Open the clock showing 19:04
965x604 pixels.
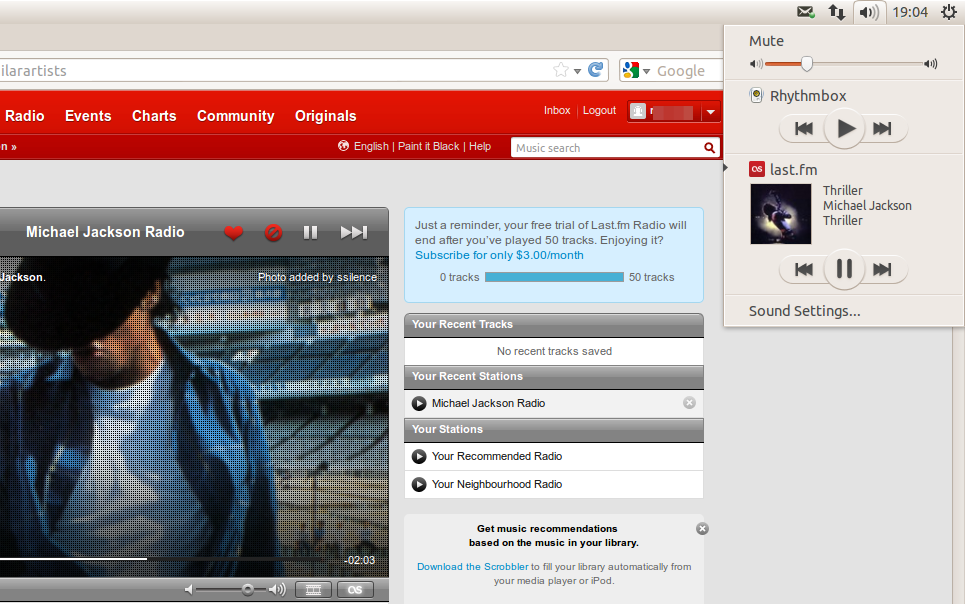click(x=910, y=12)
